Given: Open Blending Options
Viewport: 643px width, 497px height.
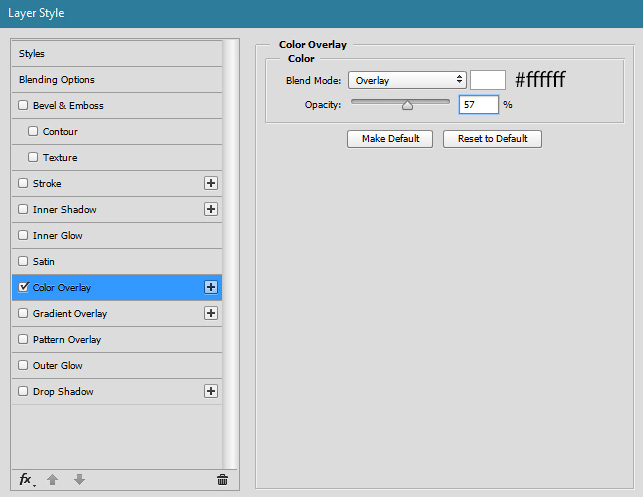Looking at the screenshot, I should pyautogui.click(x=117, y=80).
